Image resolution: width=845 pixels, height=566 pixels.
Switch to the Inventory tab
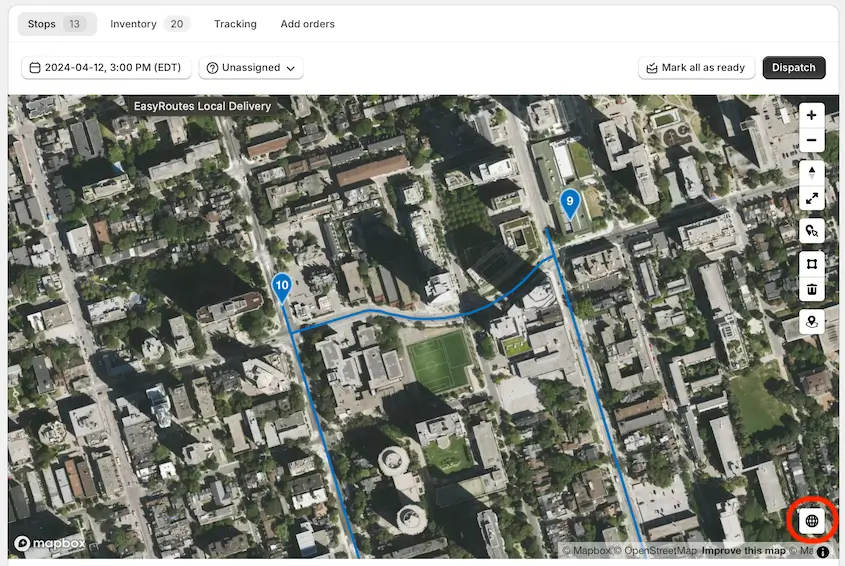(149, 24)
